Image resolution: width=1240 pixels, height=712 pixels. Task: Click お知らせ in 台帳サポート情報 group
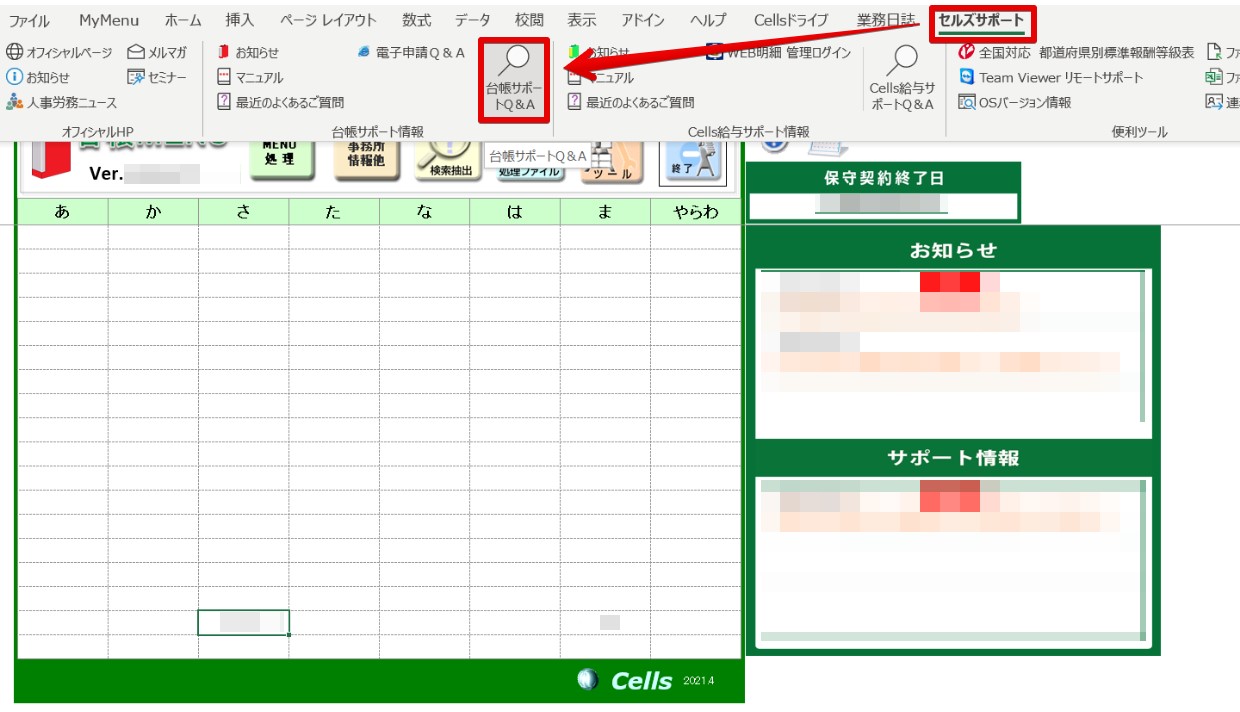pyautogui.click(x=248, y=52)
